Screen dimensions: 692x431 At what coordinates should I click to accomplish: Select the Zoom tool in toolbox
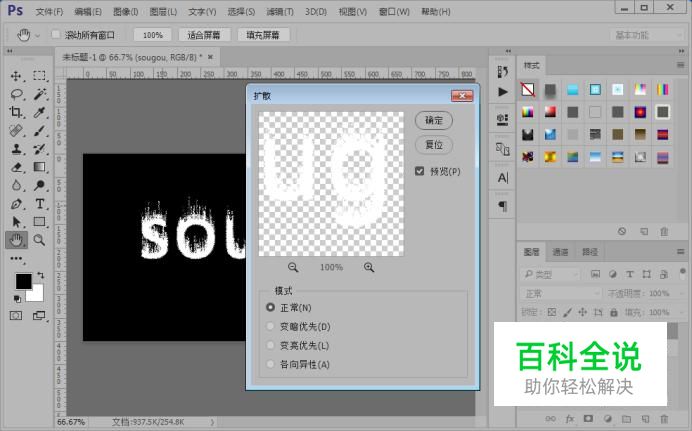(x=39, y=240)
